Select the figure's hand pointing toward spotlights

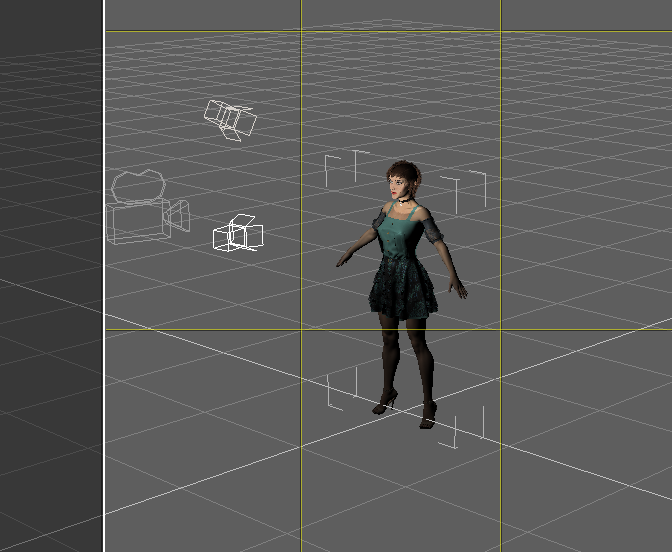tap(345, 260)
